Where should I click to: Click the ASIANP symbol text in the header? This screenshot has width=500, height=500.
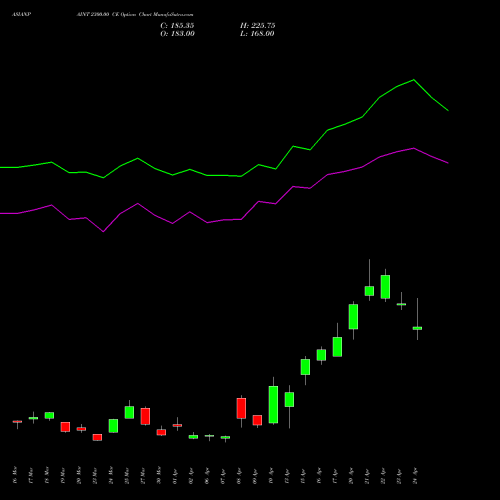pyautogui.click(x=21, y=15)
